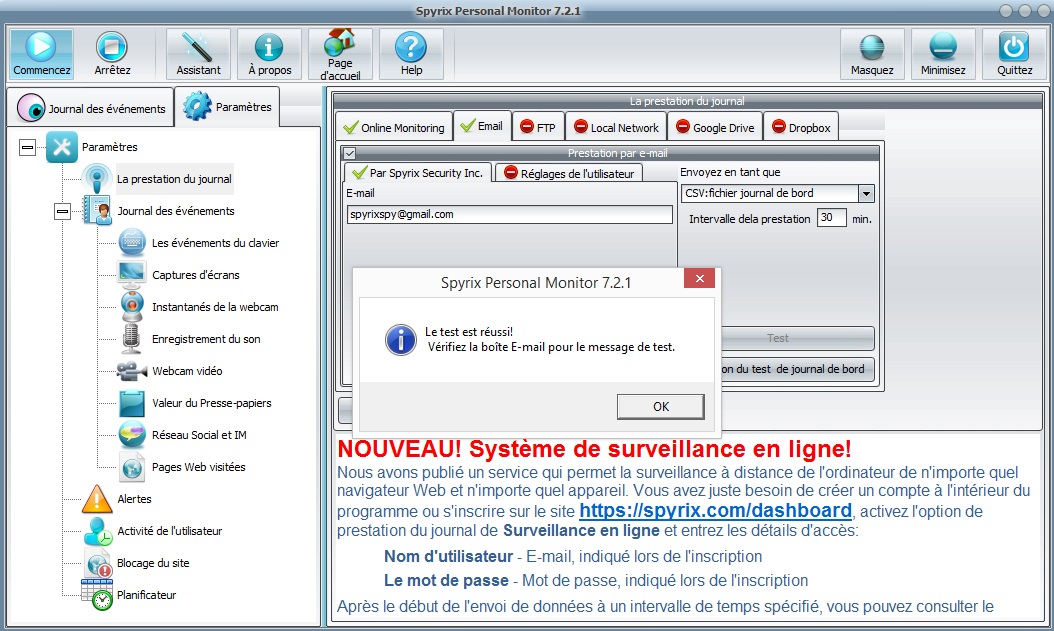The height and width of the screenshot is (631, 1054).
Task: Close the Spyrix test message dialog
Action: 699,278
